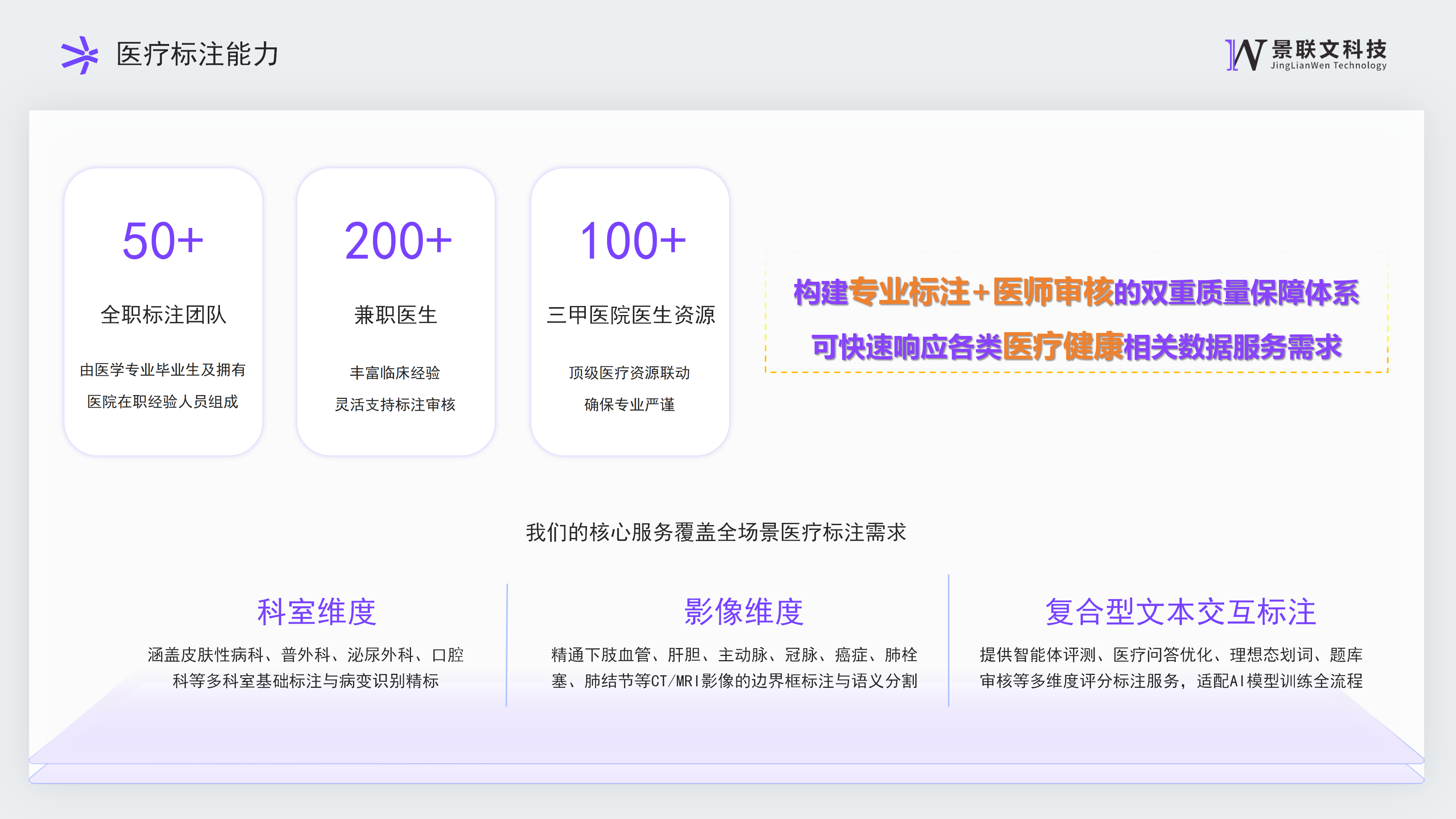
Task: Click the purple starburst icon beside the title
Action: (x=80, y=55)
